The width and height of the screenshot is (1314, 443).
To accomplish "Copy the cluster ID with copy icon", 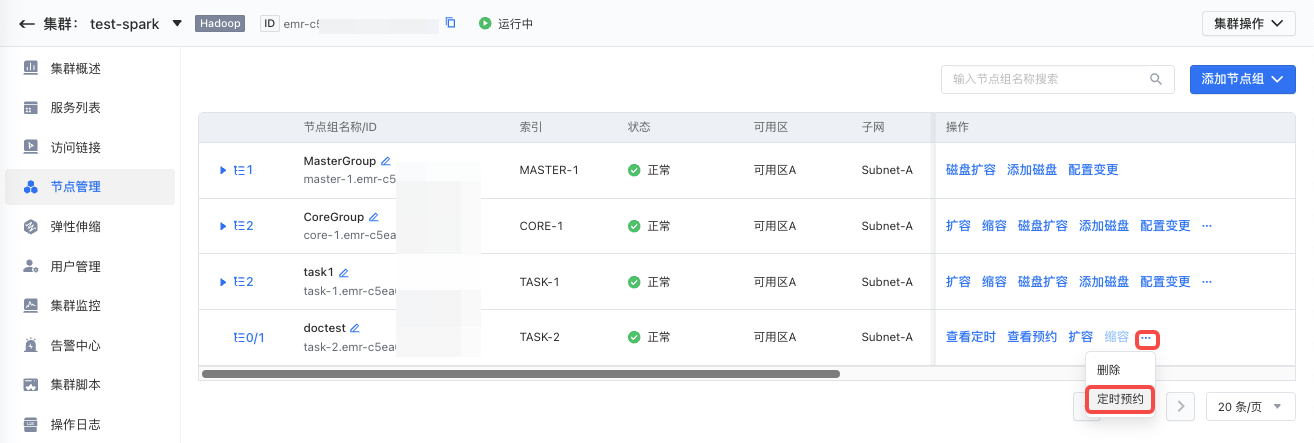I will tap(450, 23).
